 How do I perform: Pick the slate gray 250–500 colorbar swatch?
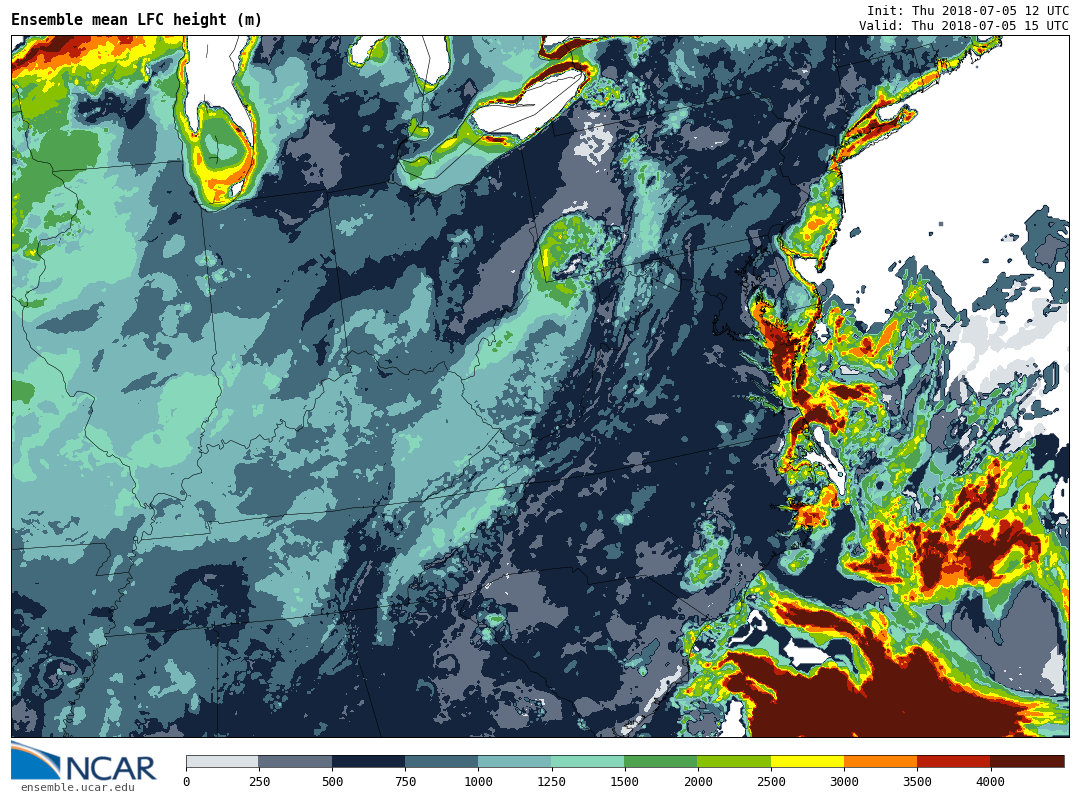[x=295, y=761]
